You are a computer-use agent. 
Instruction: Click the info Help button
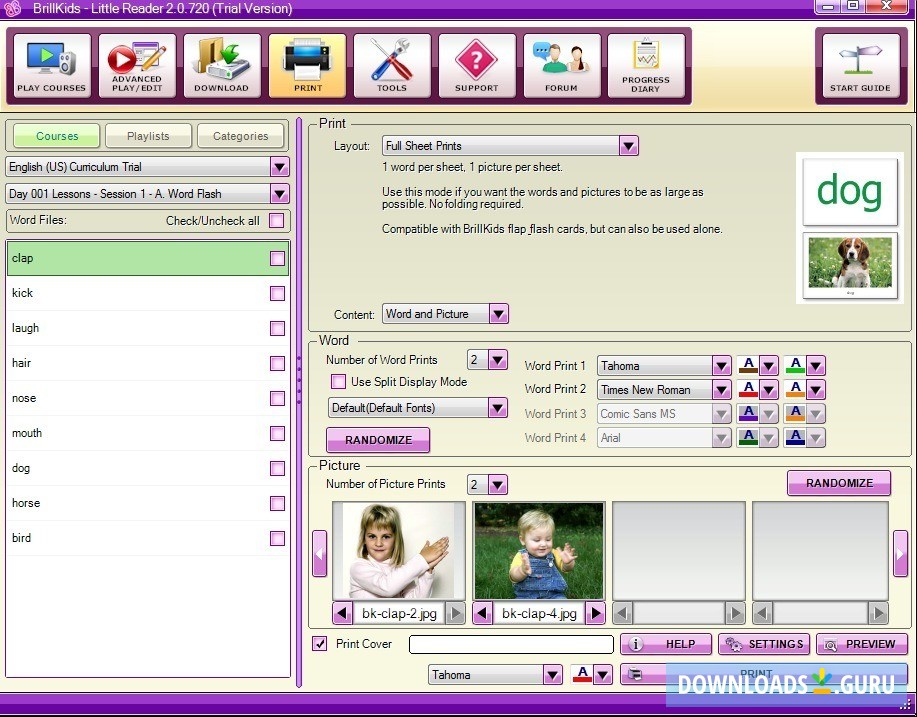(x=666, y=644)
